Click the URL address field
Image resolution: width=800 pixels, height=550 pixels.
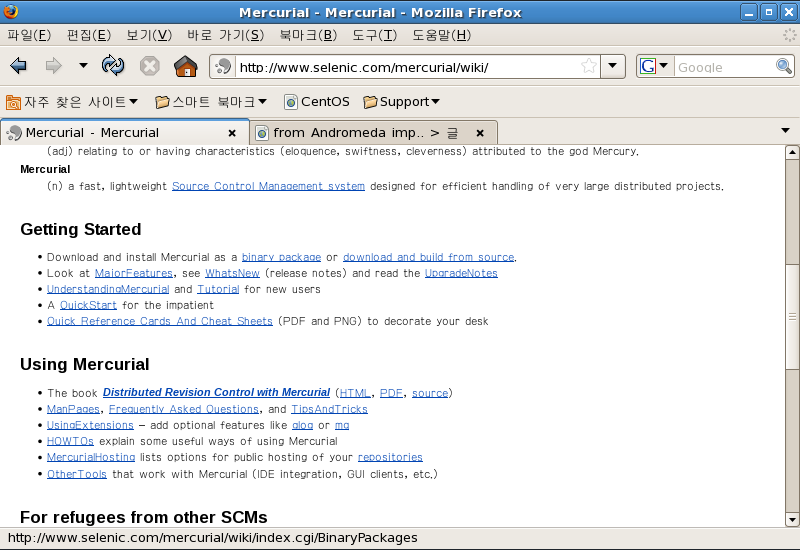click(408, 67)
